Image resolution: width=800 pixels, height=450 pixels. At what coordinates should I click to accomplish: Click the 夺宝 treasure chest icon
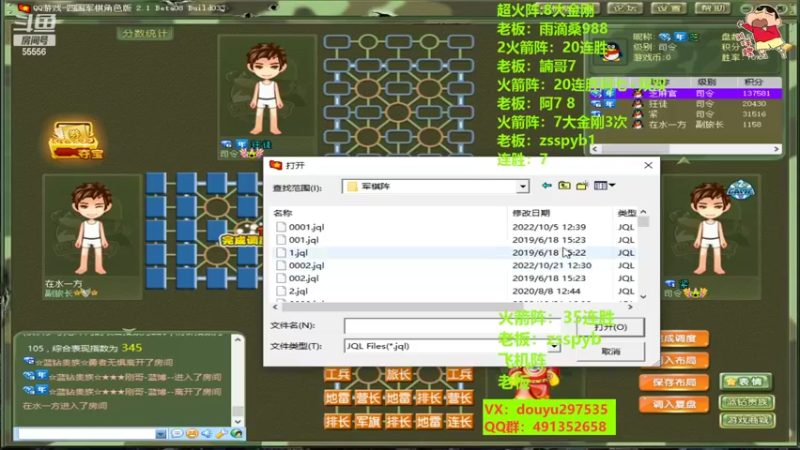tap(76, 140)
